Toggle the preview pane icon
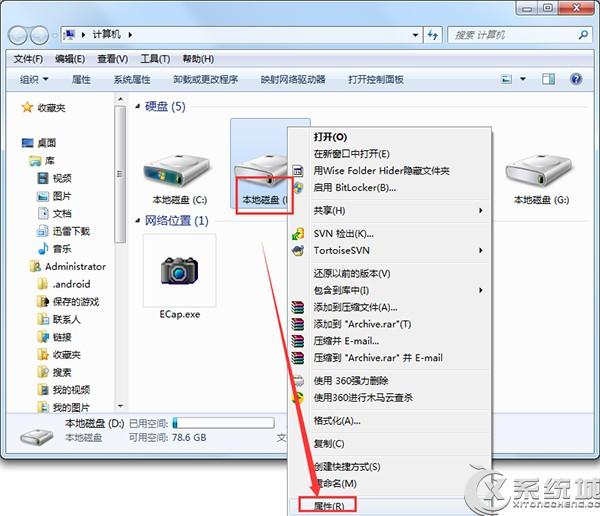This screenshot has width=600, height=516. coord(548,79)
